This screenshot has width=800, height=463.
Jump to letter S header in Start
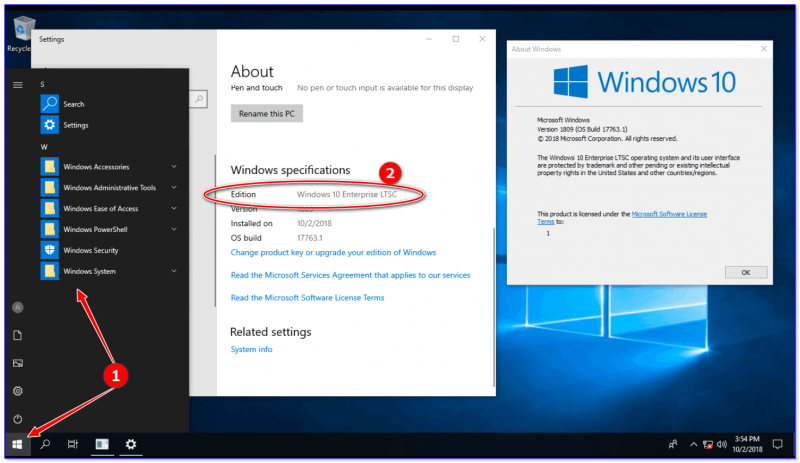43,85
